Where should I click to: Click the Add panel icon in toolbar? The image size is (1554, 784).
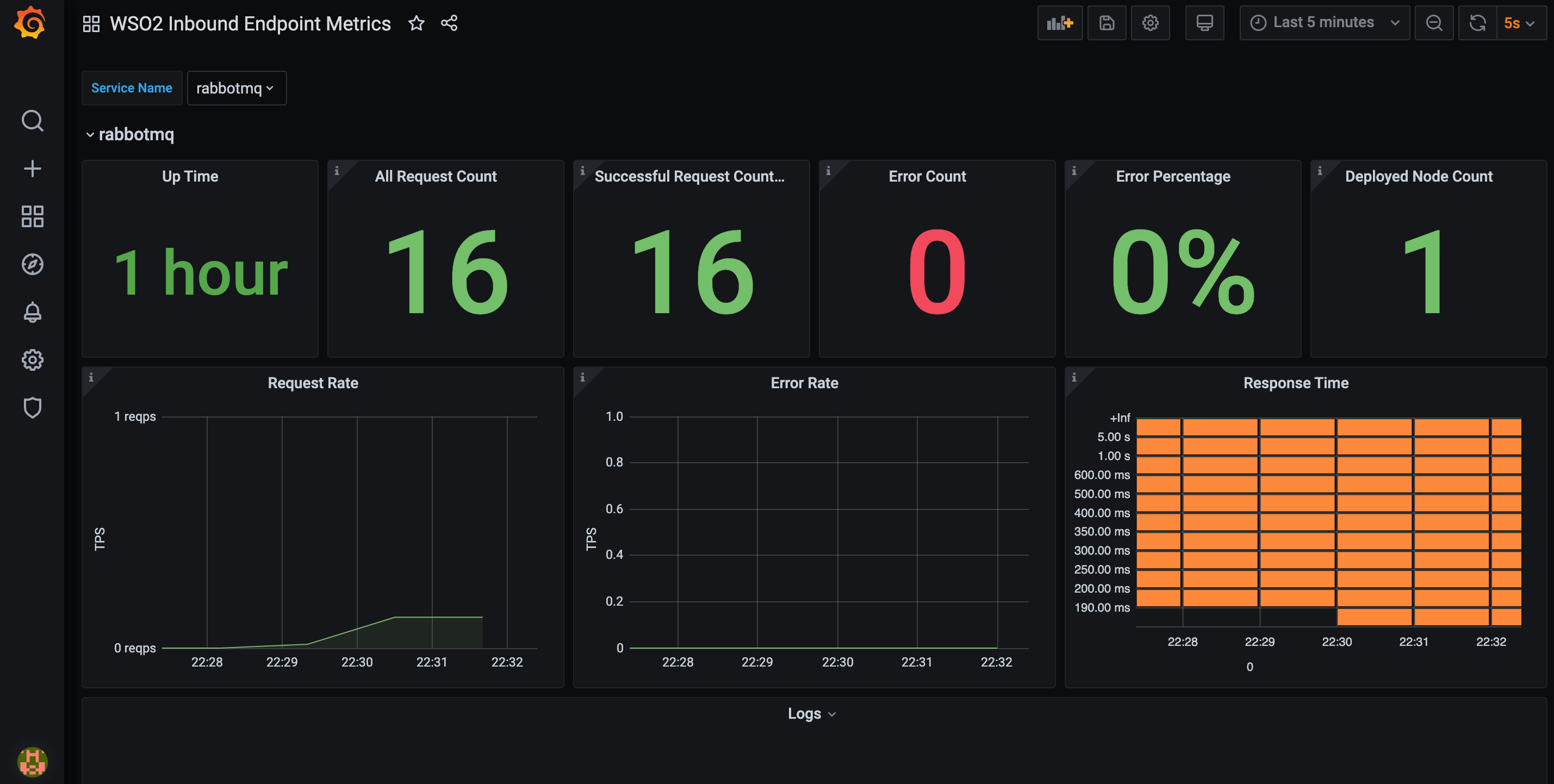[1059, 23]
